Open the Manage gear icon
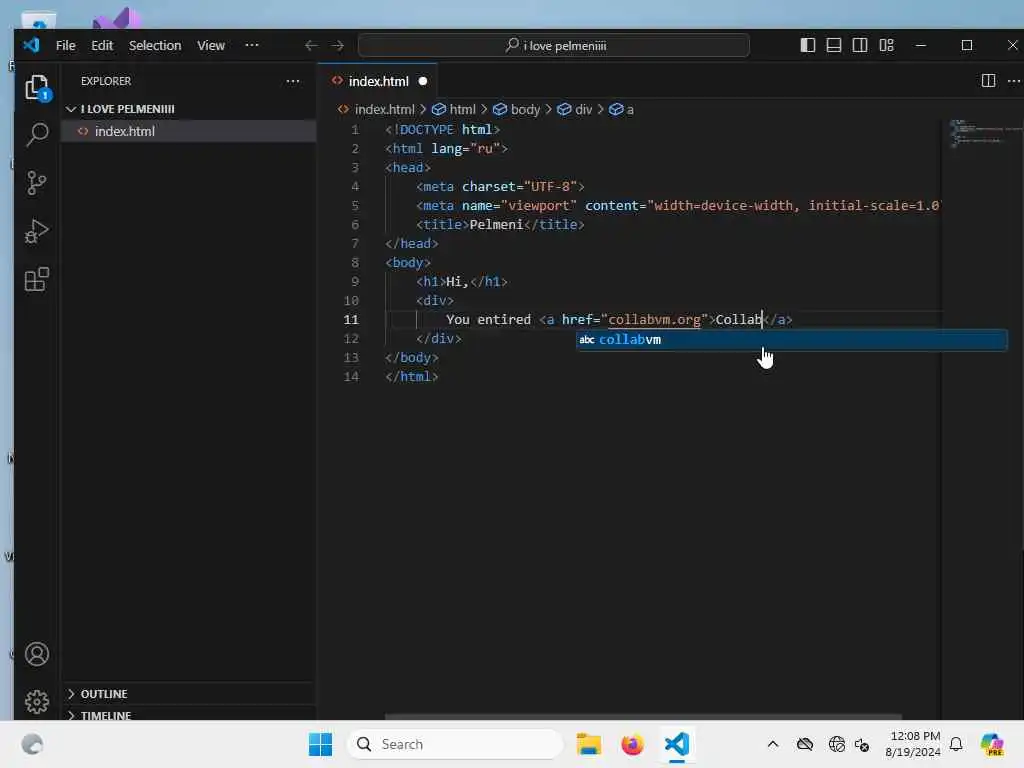 [x=37, y=702]
